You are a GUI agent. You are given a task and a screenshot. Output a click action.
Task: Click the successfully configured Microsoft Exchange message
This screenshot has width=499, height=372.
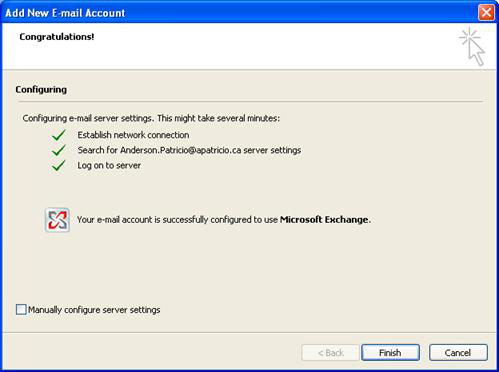(x=224, y=220)
